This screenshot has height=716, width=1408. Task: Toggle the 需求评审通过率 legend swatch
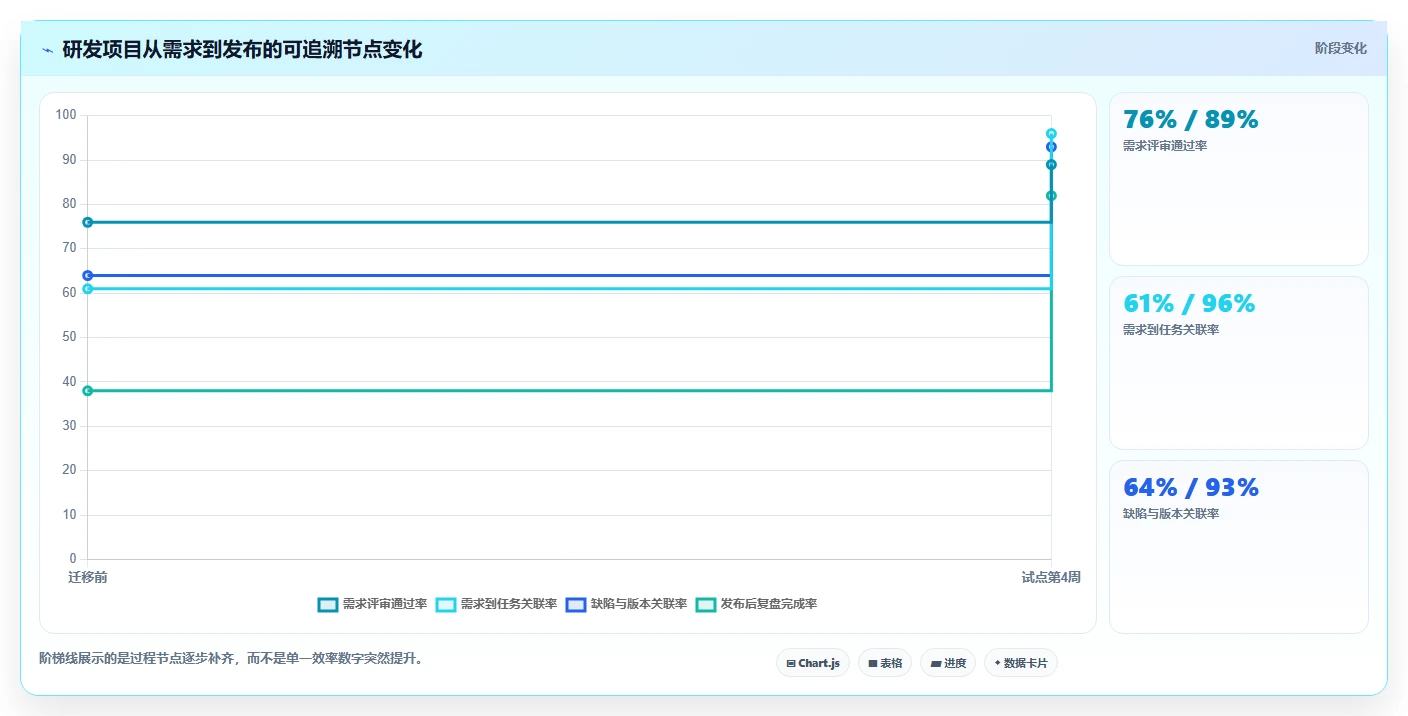pos(328,604)
